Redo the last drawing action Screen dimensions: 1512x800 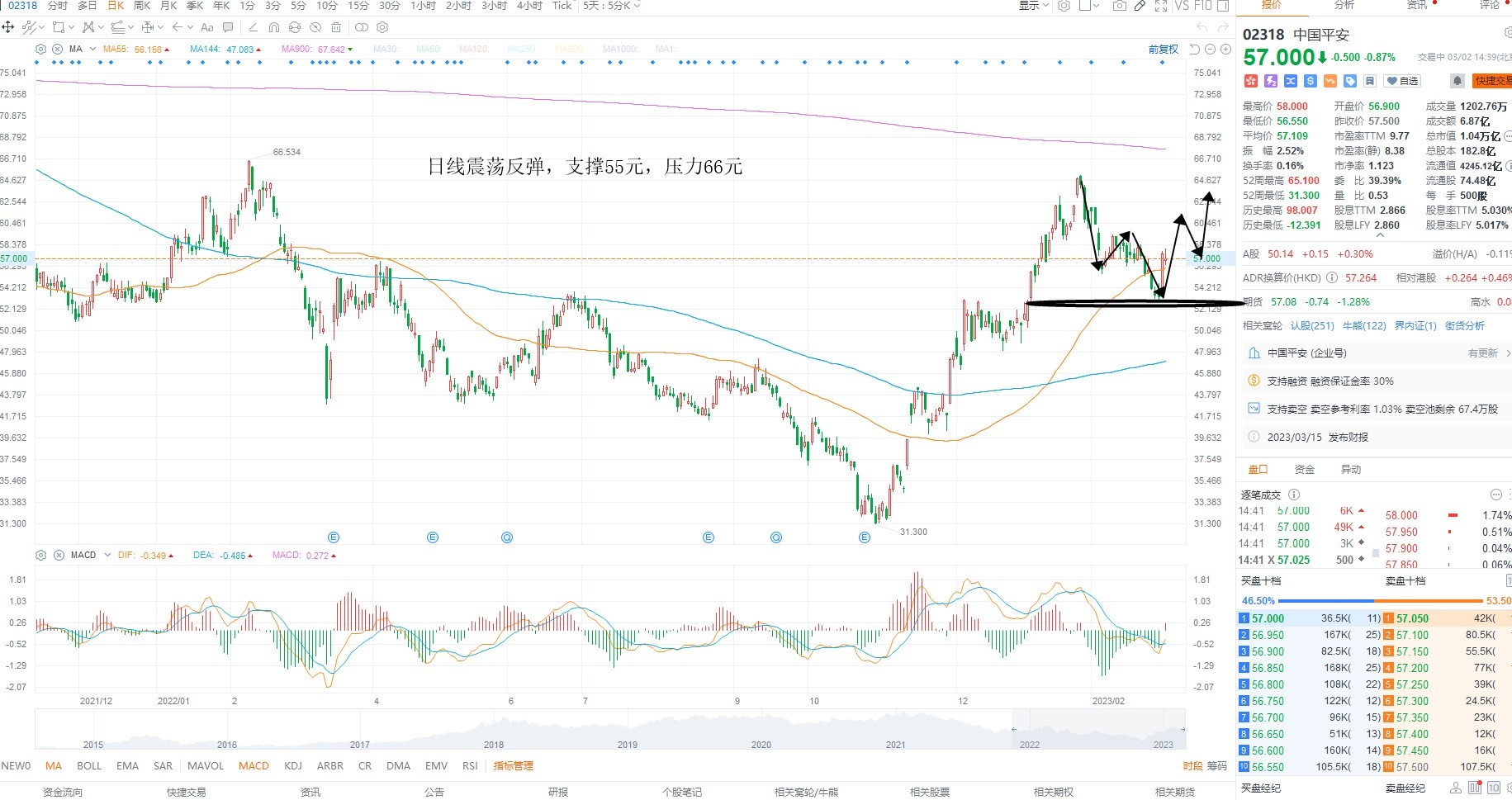[1223, 27]
